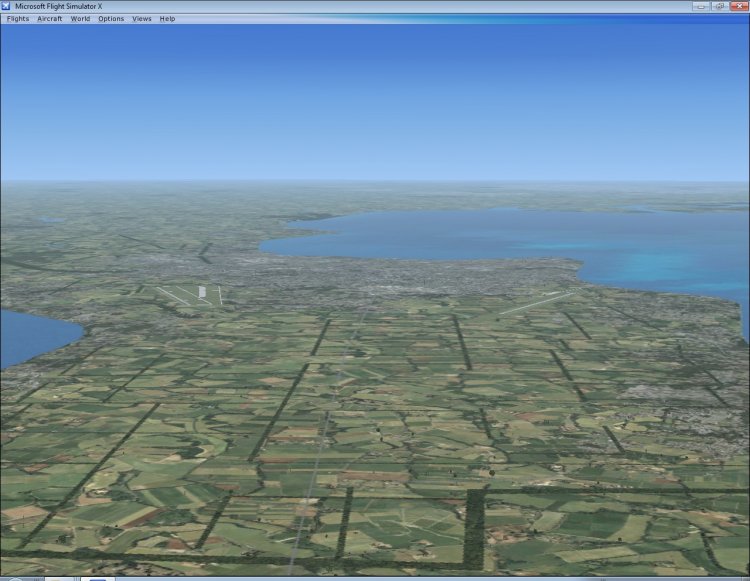Open the Aircraft menu
This screenshot has width=750, height=581.
click(x=50, y=19)
